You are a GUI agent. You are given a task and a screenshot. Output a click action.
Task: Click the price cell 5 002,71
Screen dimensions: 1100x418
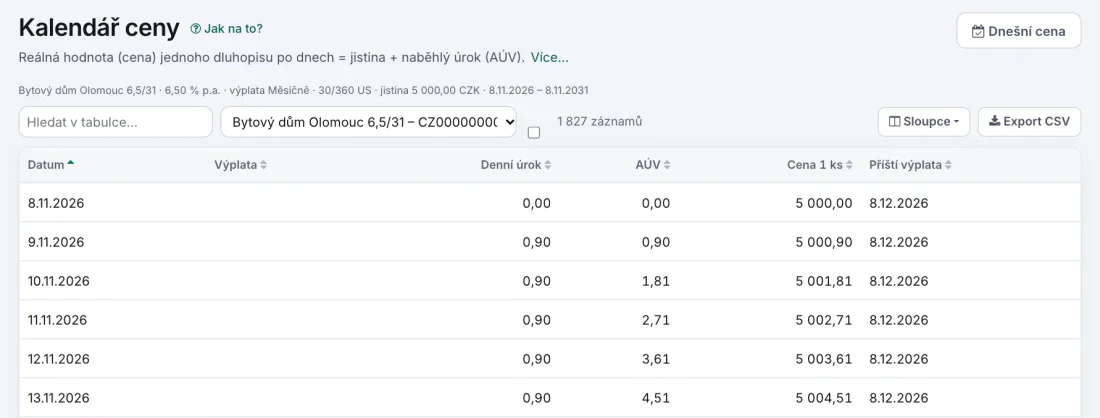[x=824, y=320]
